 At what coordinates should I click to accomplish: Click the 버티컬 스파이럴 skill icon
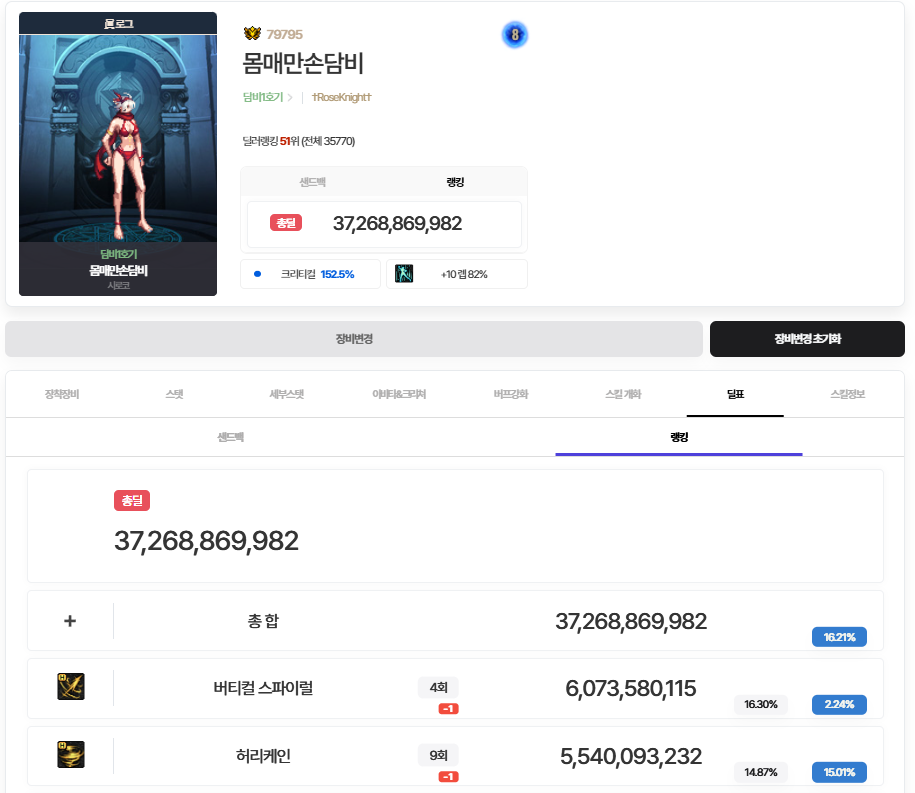point(71,687)
